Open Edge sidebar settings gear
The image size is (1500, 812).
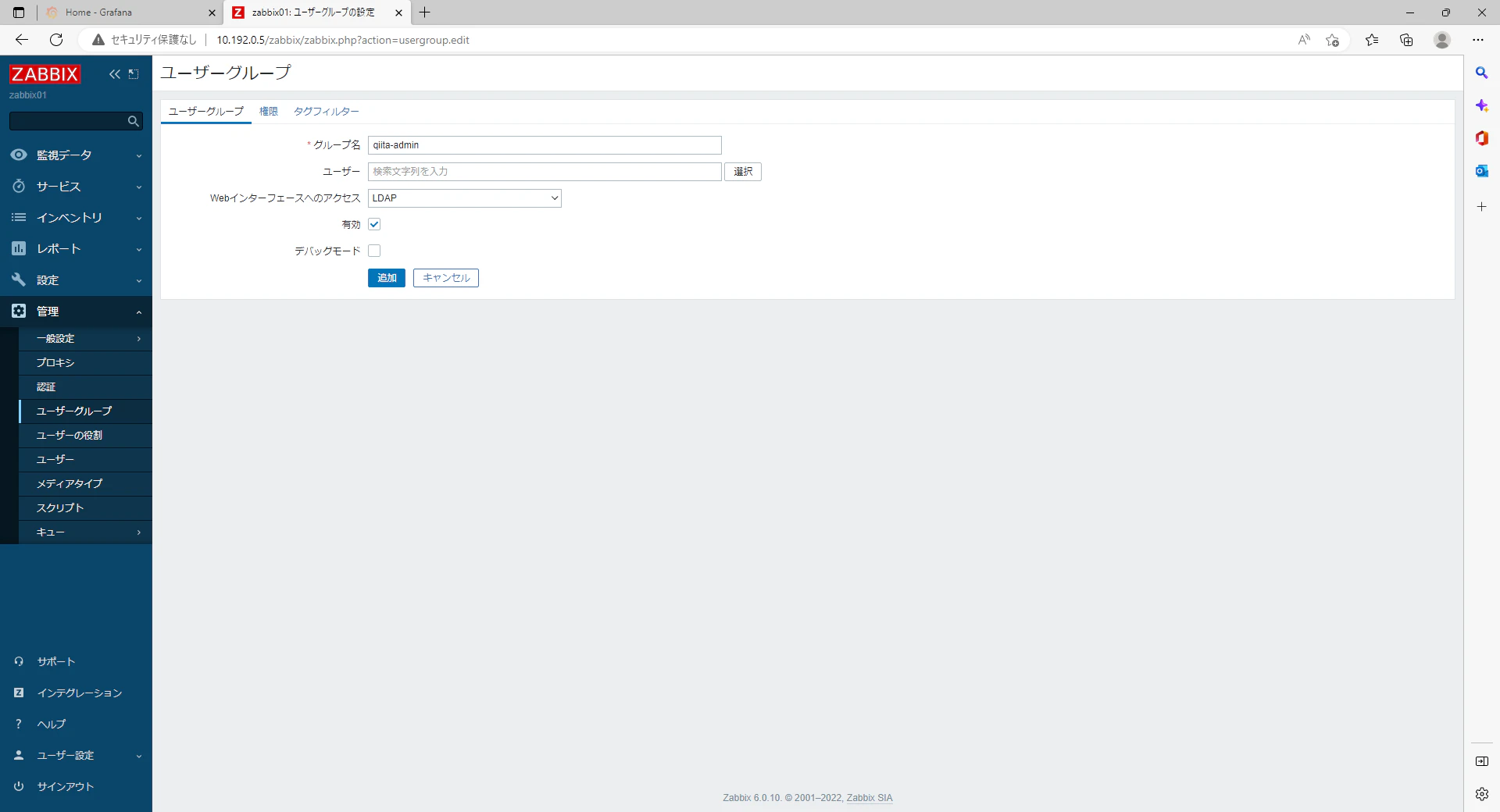(x=1481, y=794)
